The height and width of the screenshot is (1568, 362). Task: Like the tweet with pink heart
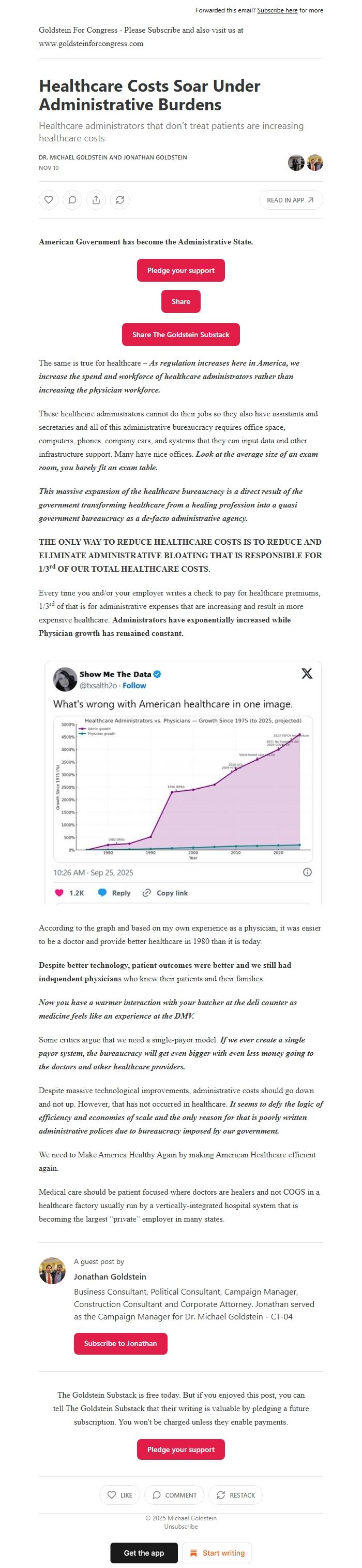[x=59, y=893]
